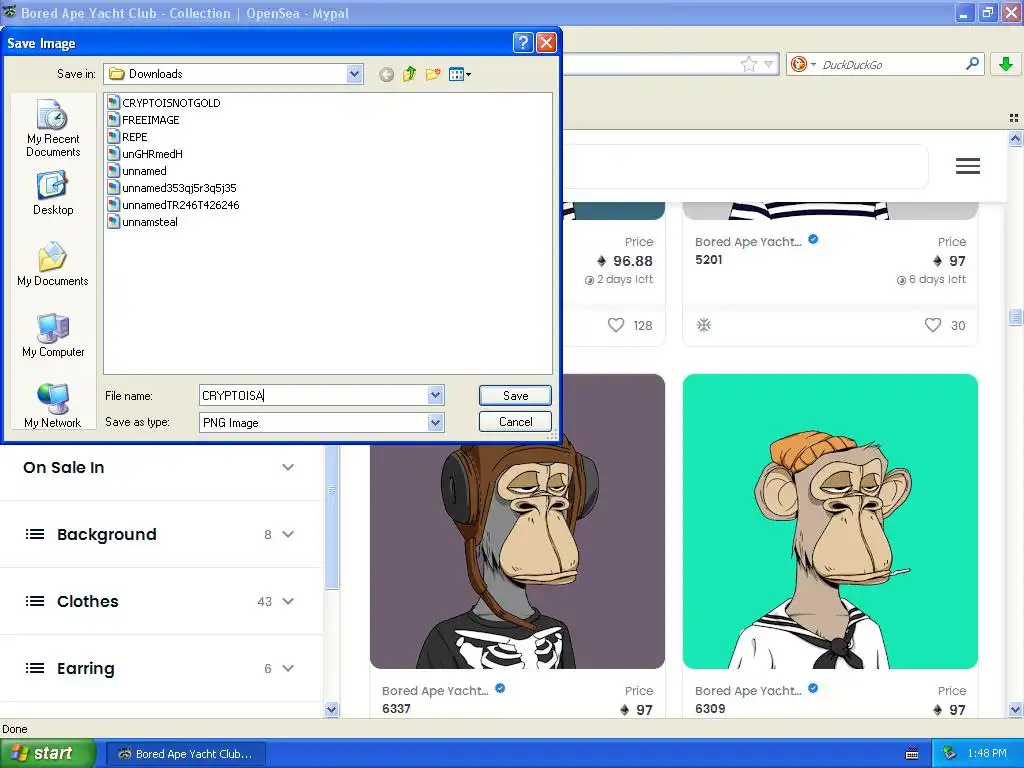Create new folder icon in Save dialog
This screenshot has width=1024, height=768.
tap(433, 74)
